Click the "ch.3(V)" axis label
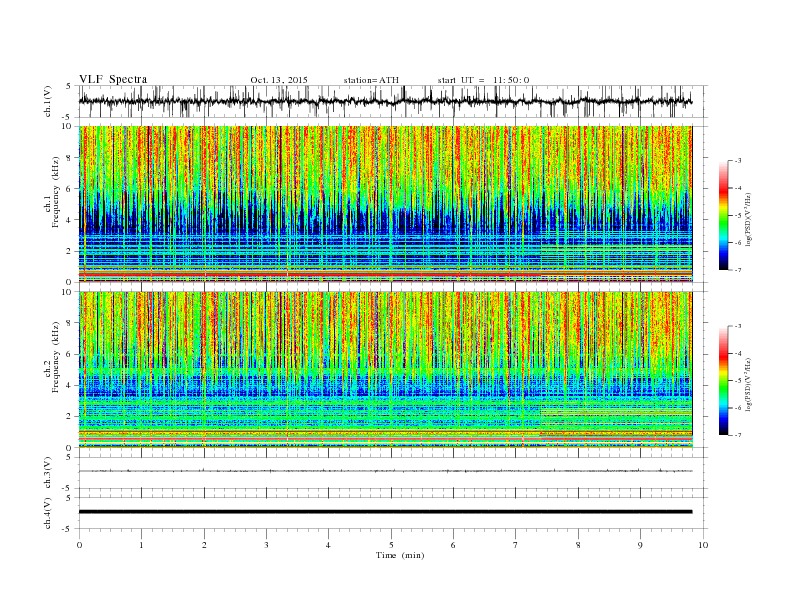The width and height of the screenshot is (792, 612). click(48, 473)
